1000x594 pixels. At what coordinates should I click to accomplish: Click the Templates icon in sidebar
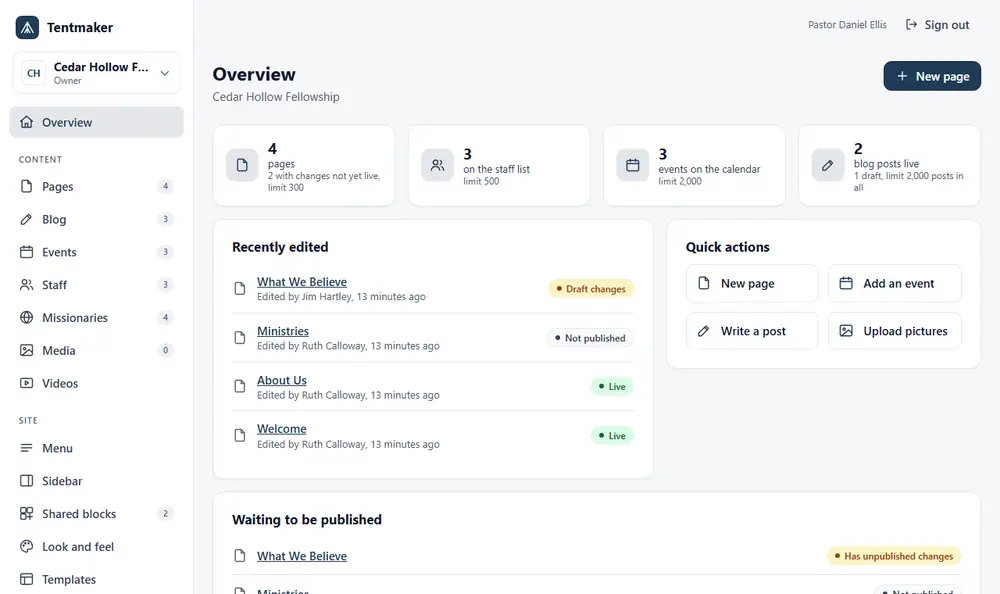(x=26, y=579)
